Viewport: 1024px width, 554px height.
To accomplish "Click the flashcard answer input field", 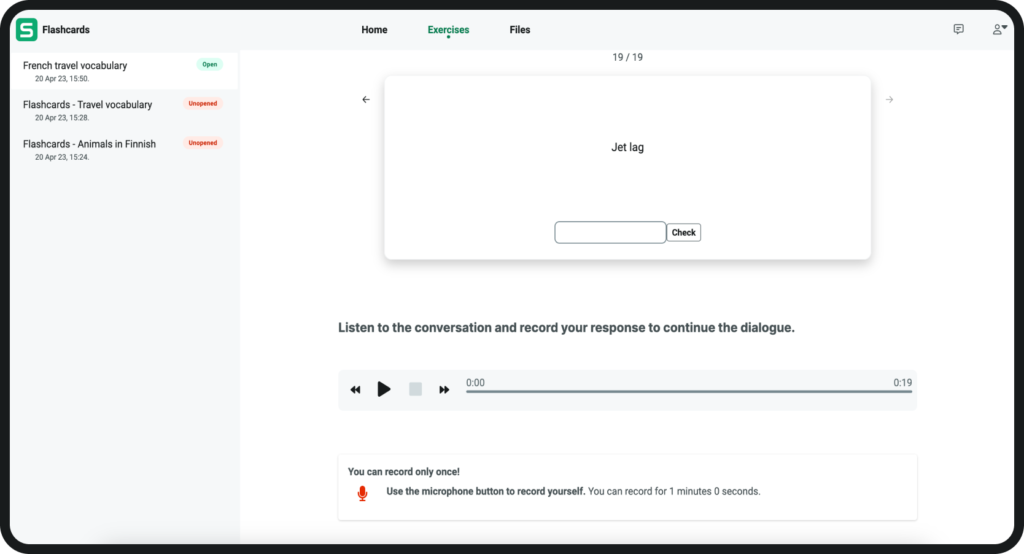I will point(610,233).
